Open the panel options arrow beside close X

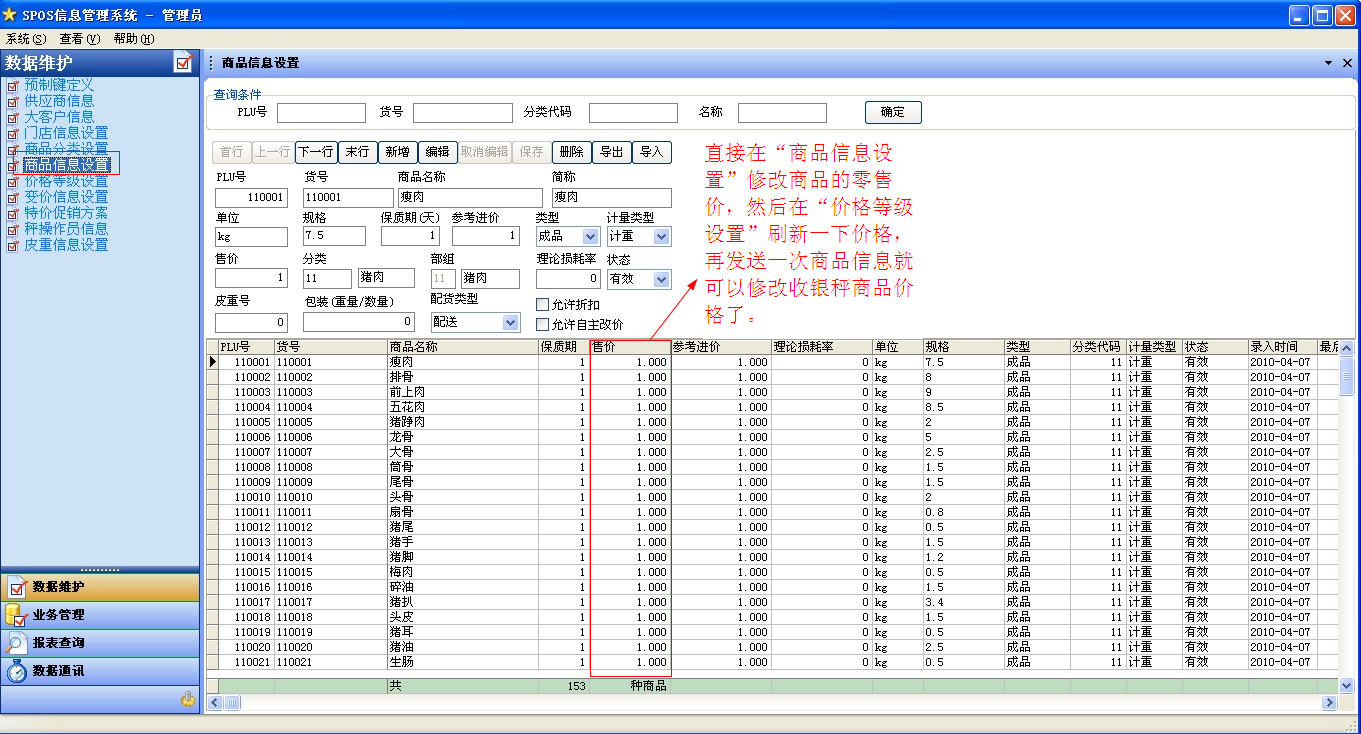click(x=1329, y=63)
